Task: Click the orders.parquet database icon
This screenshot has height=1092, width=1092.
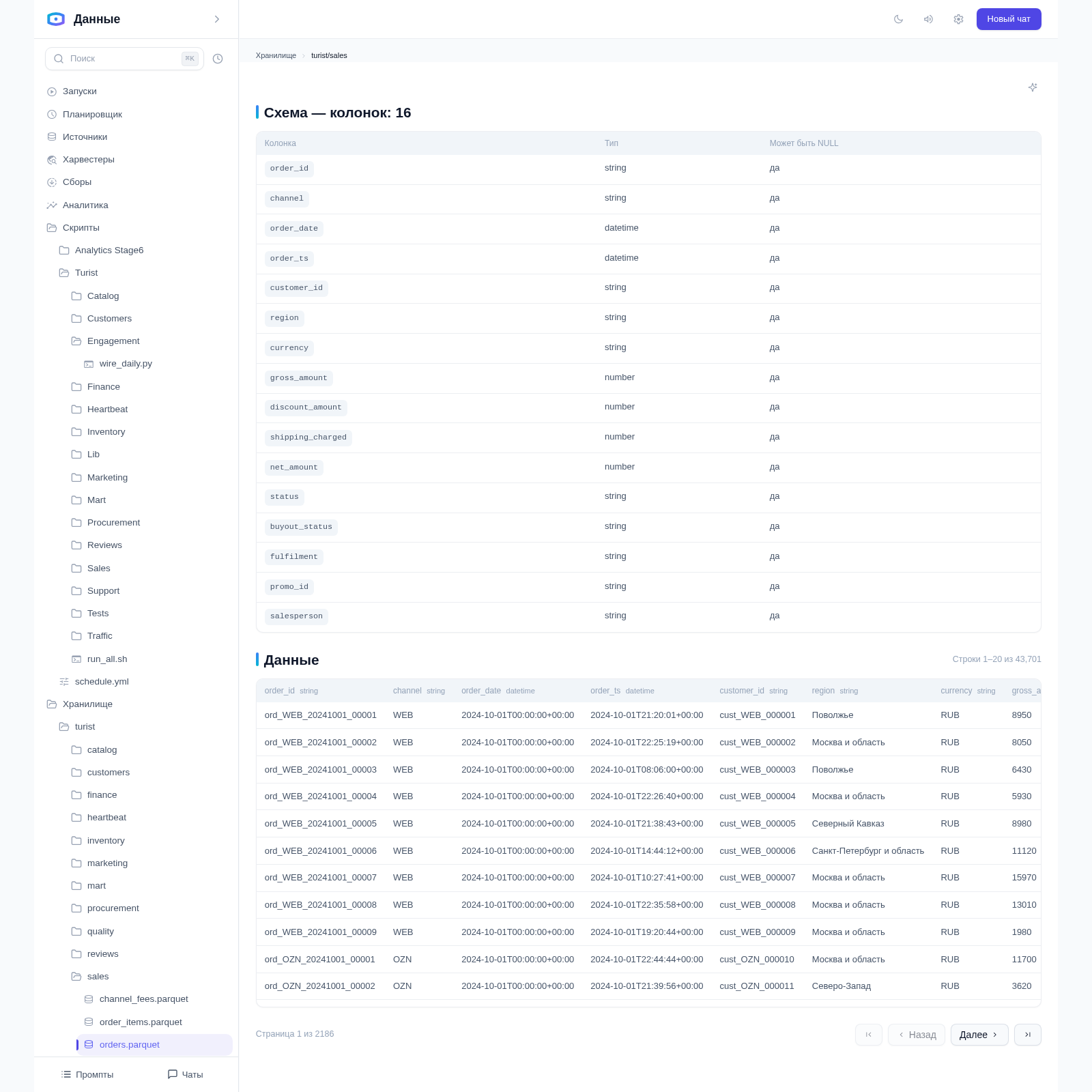Action: coord(89,1045)
